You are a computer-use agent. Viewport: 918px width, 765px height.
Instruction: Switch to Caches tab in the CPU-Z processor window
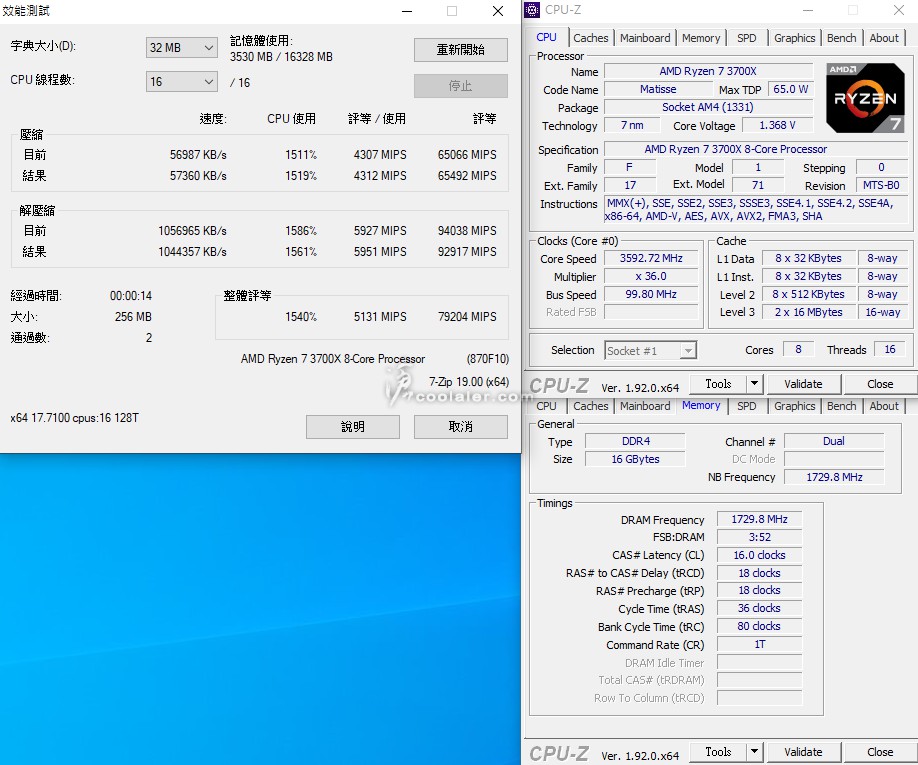[591, 38]
